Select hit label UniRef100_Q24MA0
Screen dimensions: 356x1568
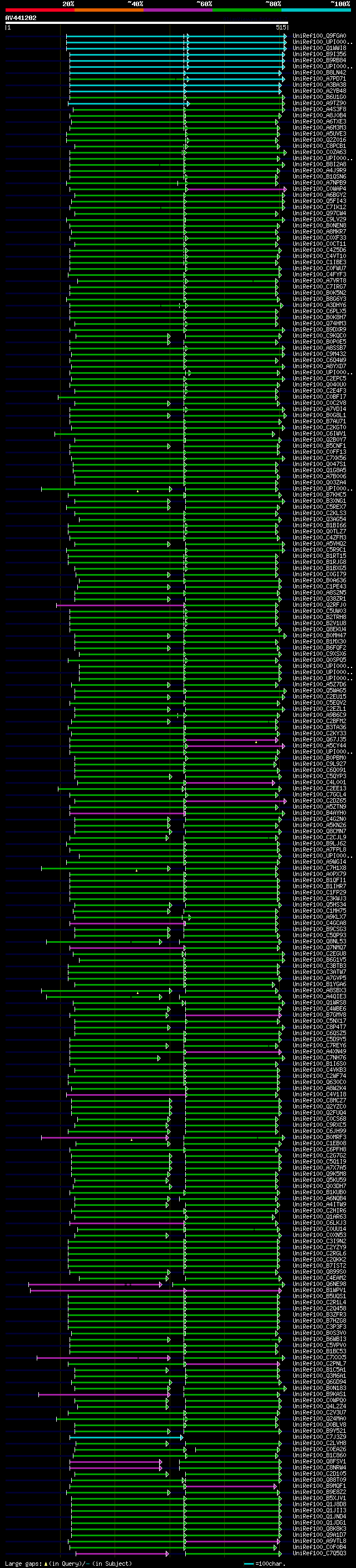click(319, 1418)
